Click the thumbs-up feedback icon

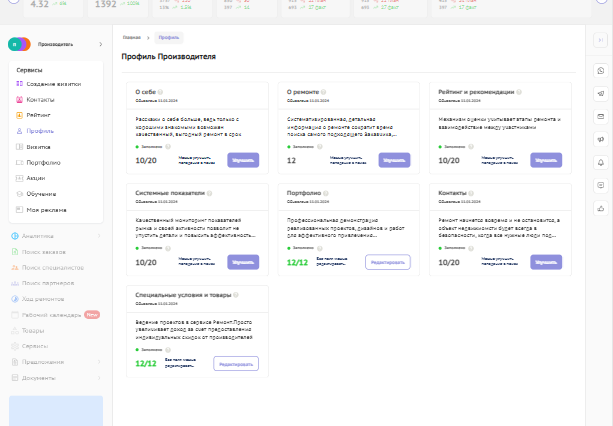pyautogui.click(x=601, y=208)
